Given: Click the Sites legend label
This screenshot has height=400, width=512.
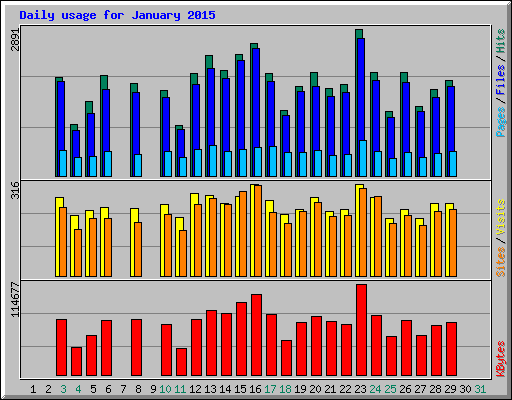Looking at the screenshot, I should [x=501, y=262].
